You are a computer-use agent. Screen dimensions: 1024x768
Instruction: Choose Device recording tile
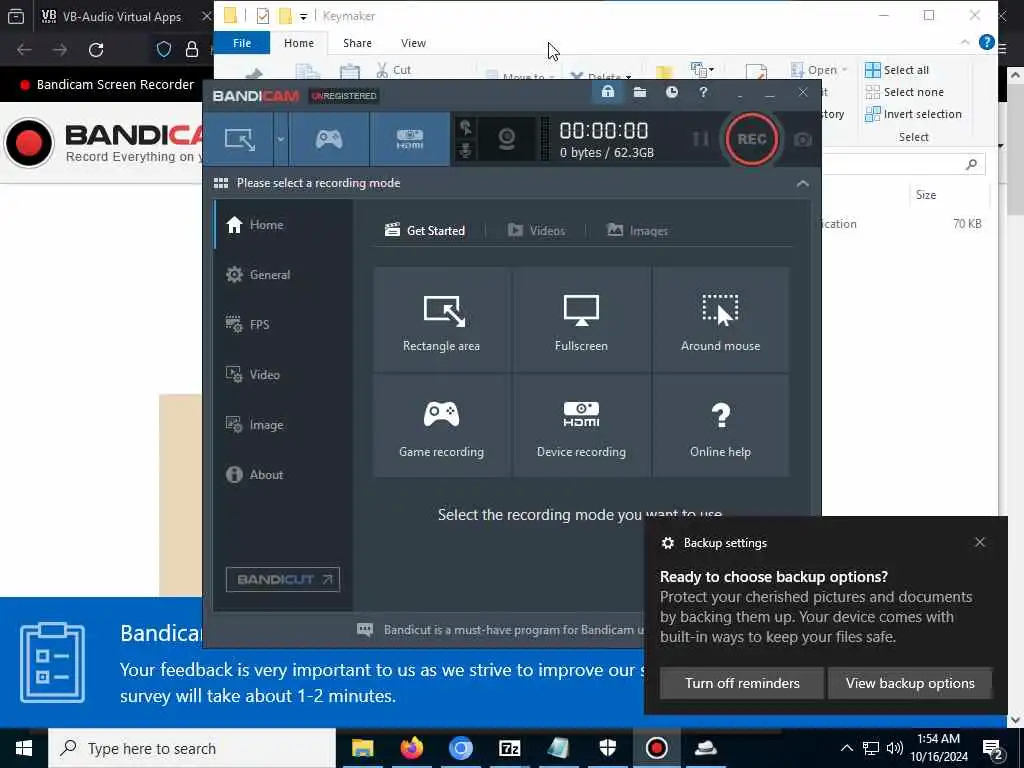pyautogui.click(x=581, y=426)
